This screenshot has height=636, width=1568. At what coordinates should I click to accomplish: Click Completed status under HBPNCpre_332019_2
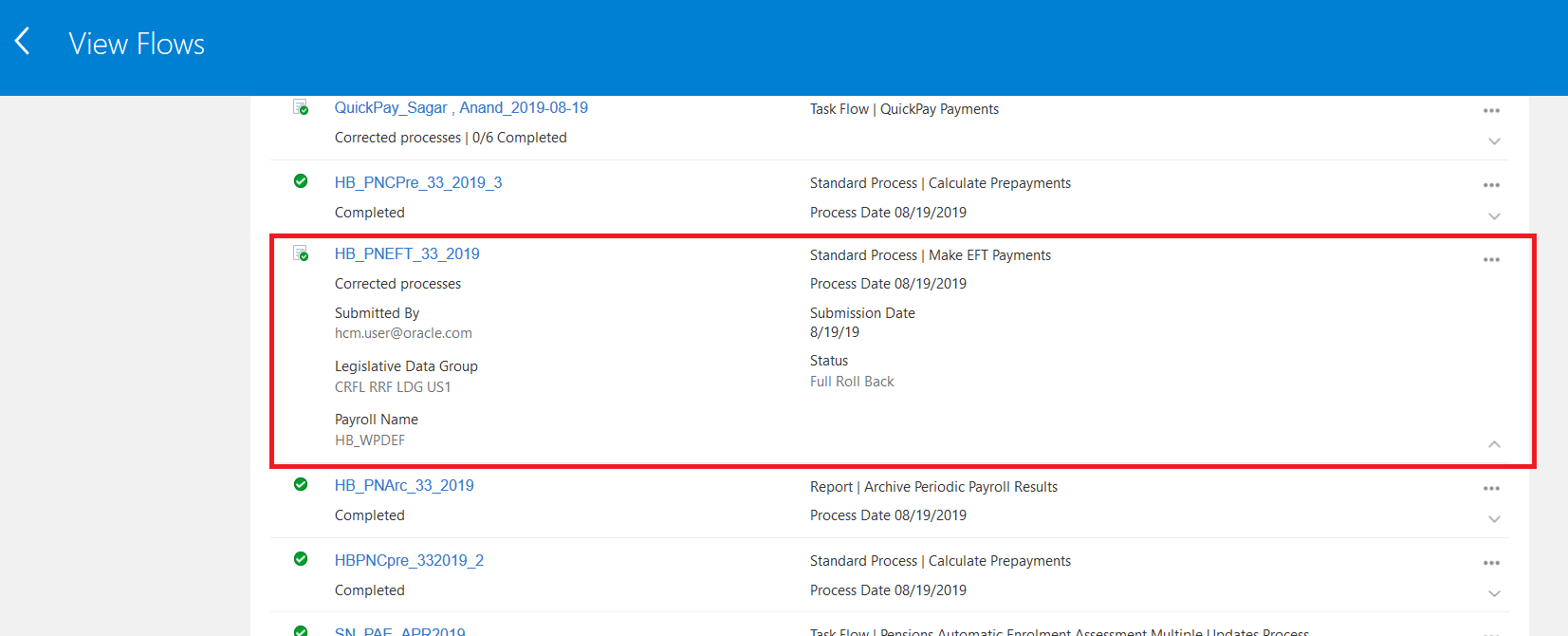click(370, 590)
